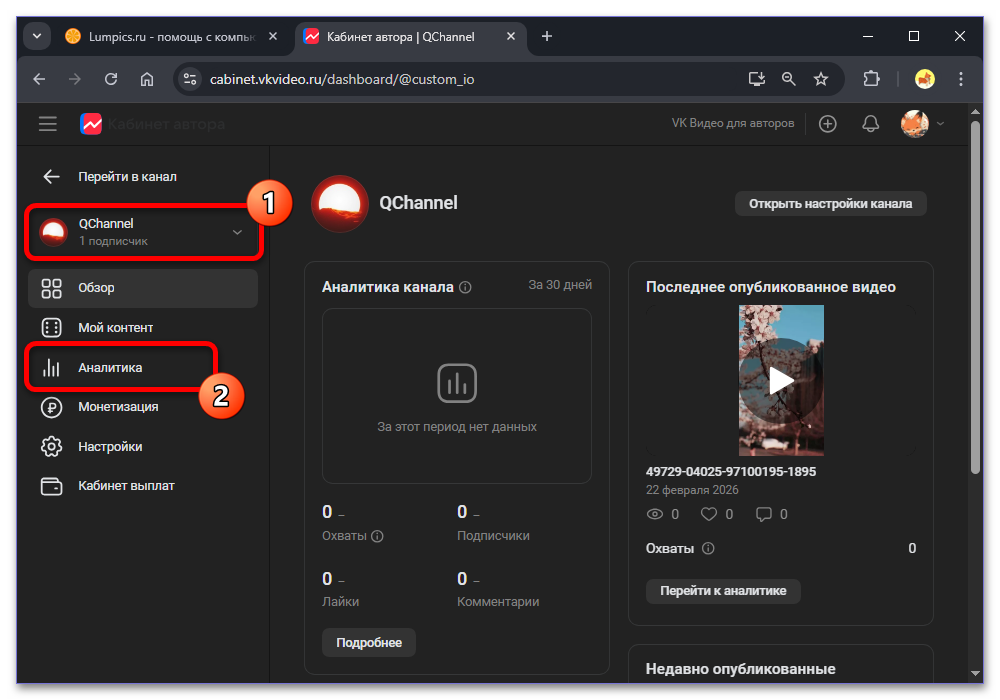Expand the profile avatar dropdown chevron

pos(940,124)
